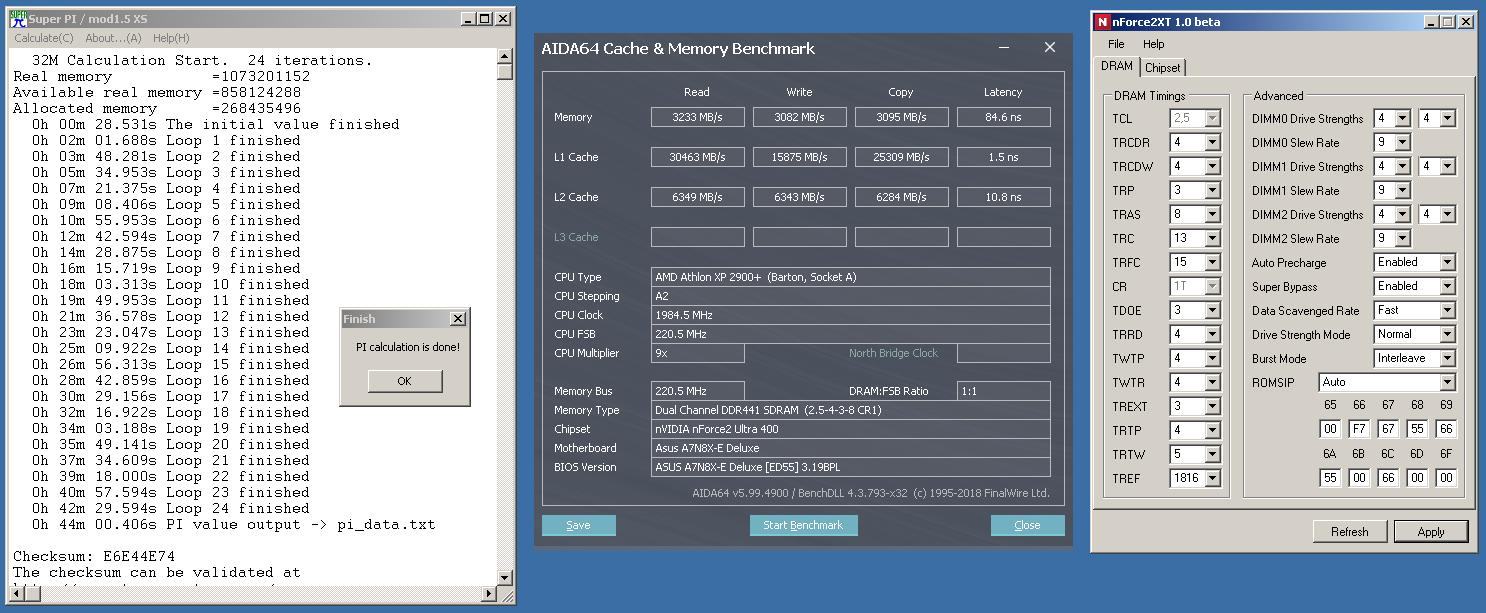This screenshot has width=1486, height=613.
Task: Click the ROMSIP 6F value field
Action: [x=1446, y=478]
